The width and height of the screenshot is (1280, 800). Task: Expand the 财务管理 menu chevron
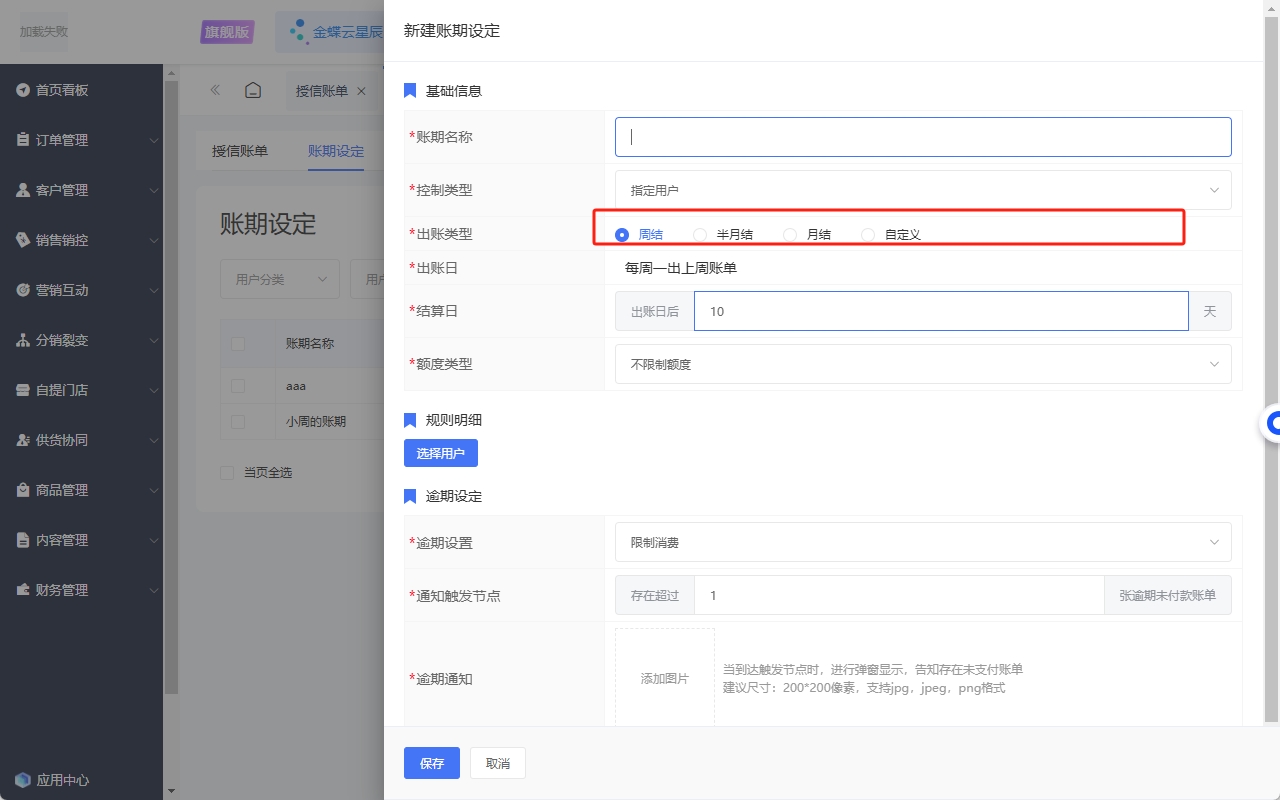[154, 590]
